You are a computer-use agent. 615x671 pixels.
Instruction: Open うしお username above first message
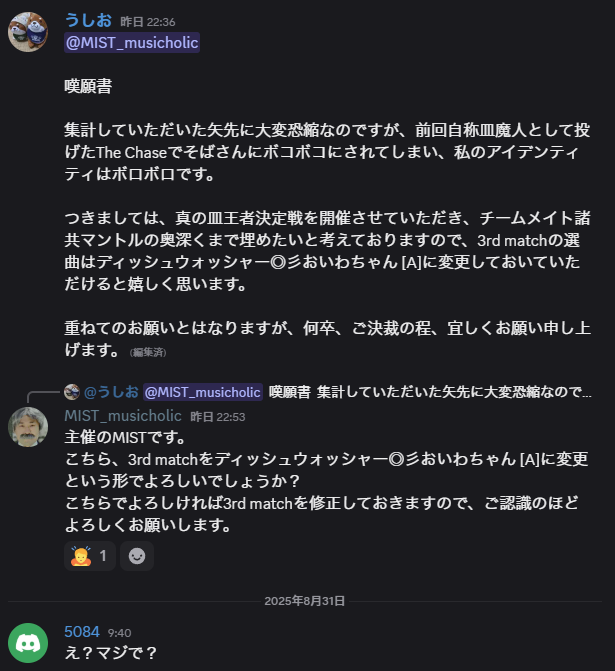click(x=87, y=20)
